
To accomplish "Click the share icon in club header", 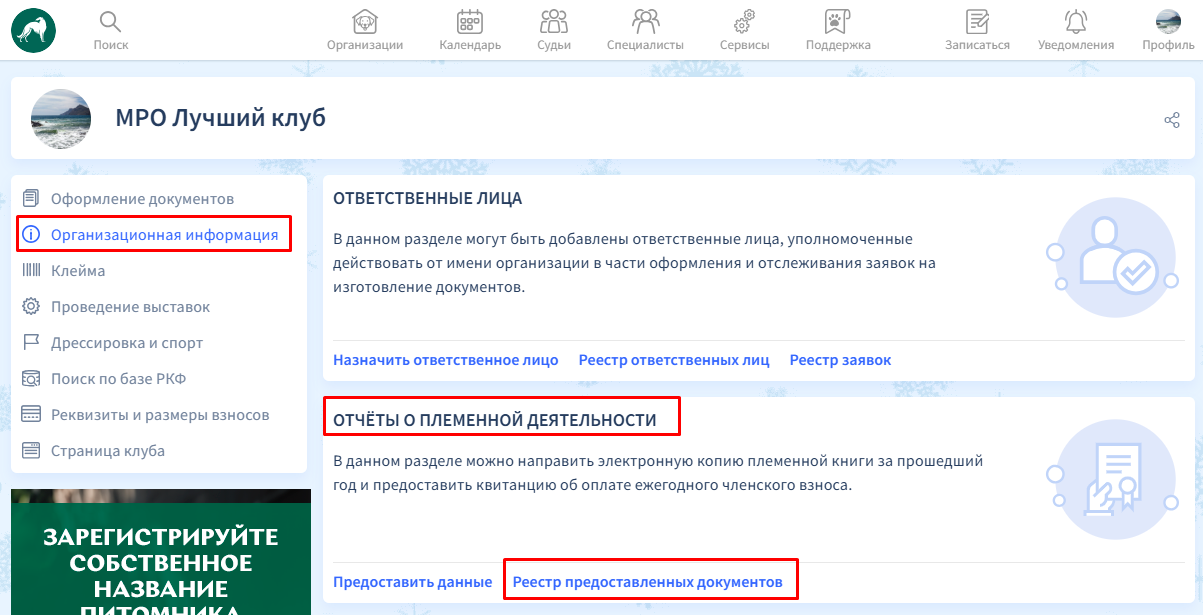I will pyautogui.click(x=1172, y=120).
